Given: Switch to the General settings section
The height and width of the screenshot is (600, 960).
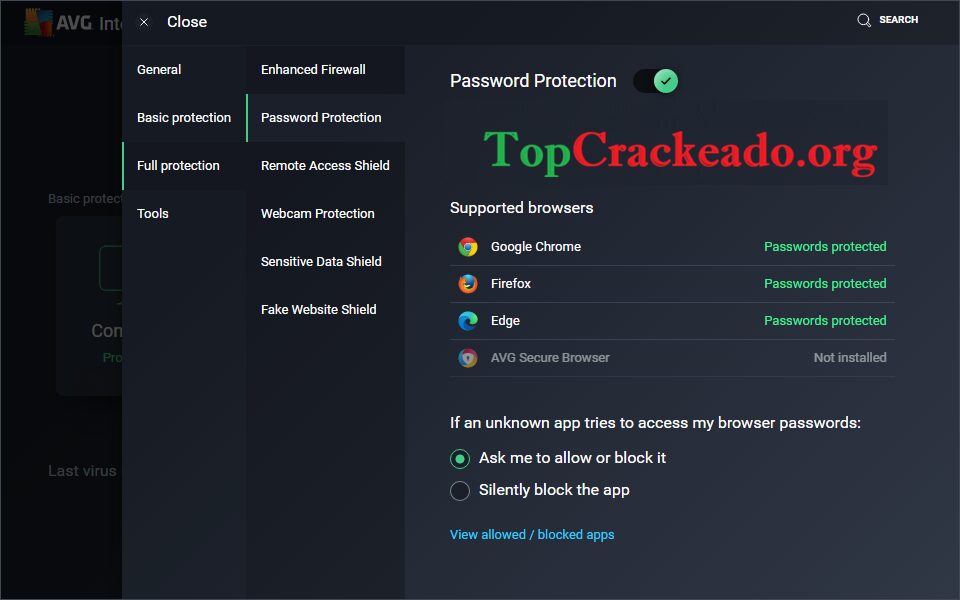Looking at the screenshot, I should (160, 69).
